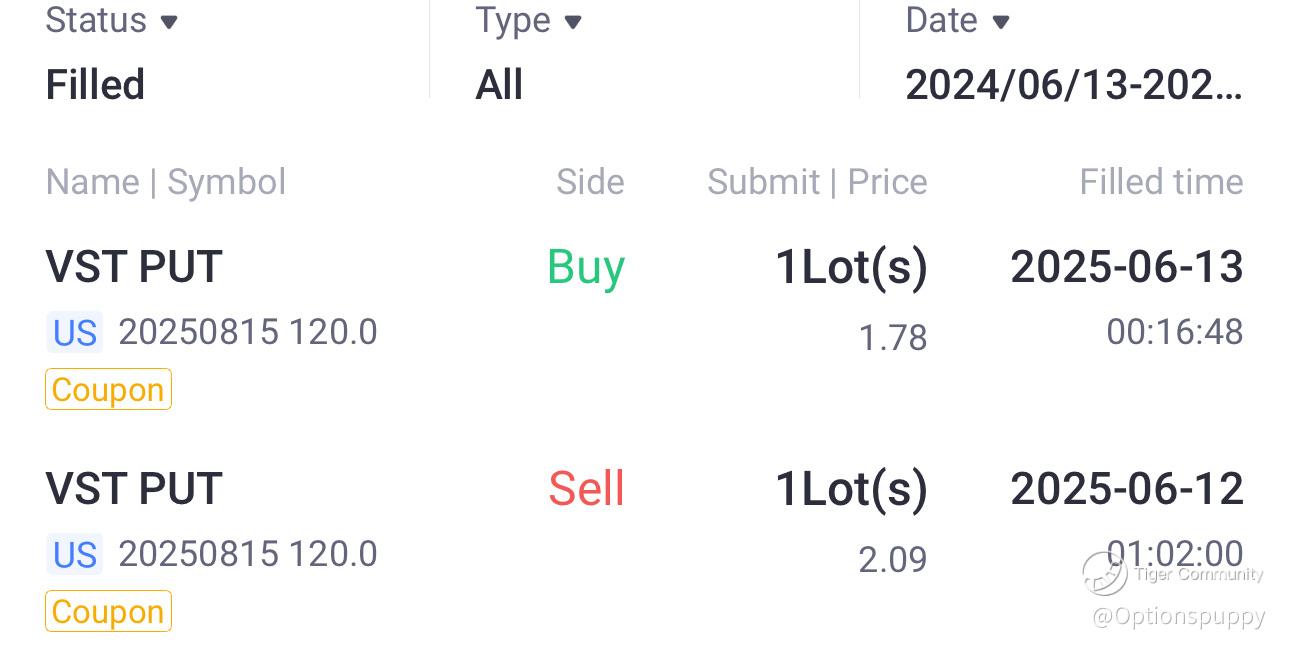Tap the Tiger Community logo icon

click(1105, 572)
